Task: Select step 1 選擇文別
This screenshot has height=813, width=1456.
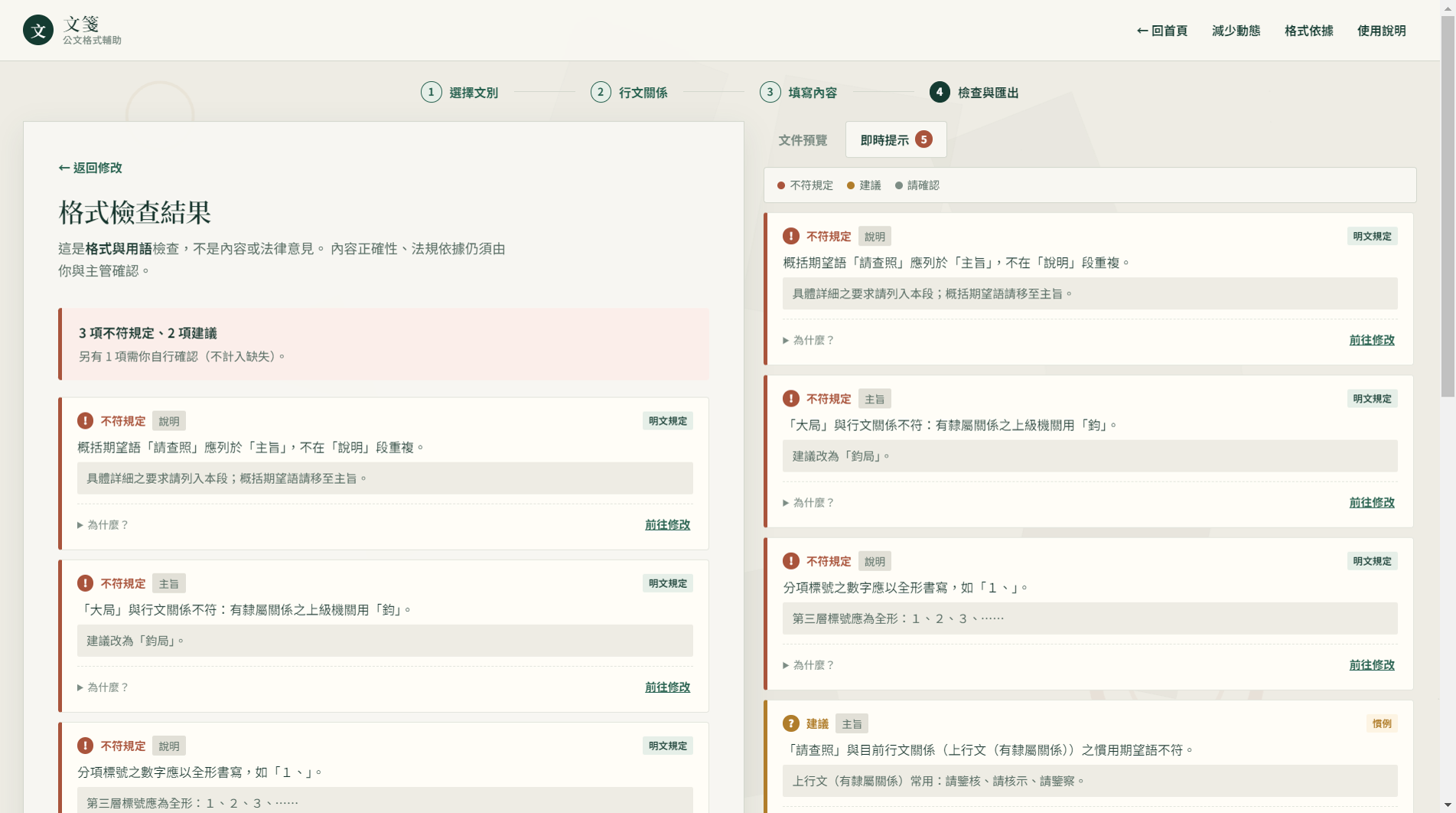Action: (x=459, y=93)
